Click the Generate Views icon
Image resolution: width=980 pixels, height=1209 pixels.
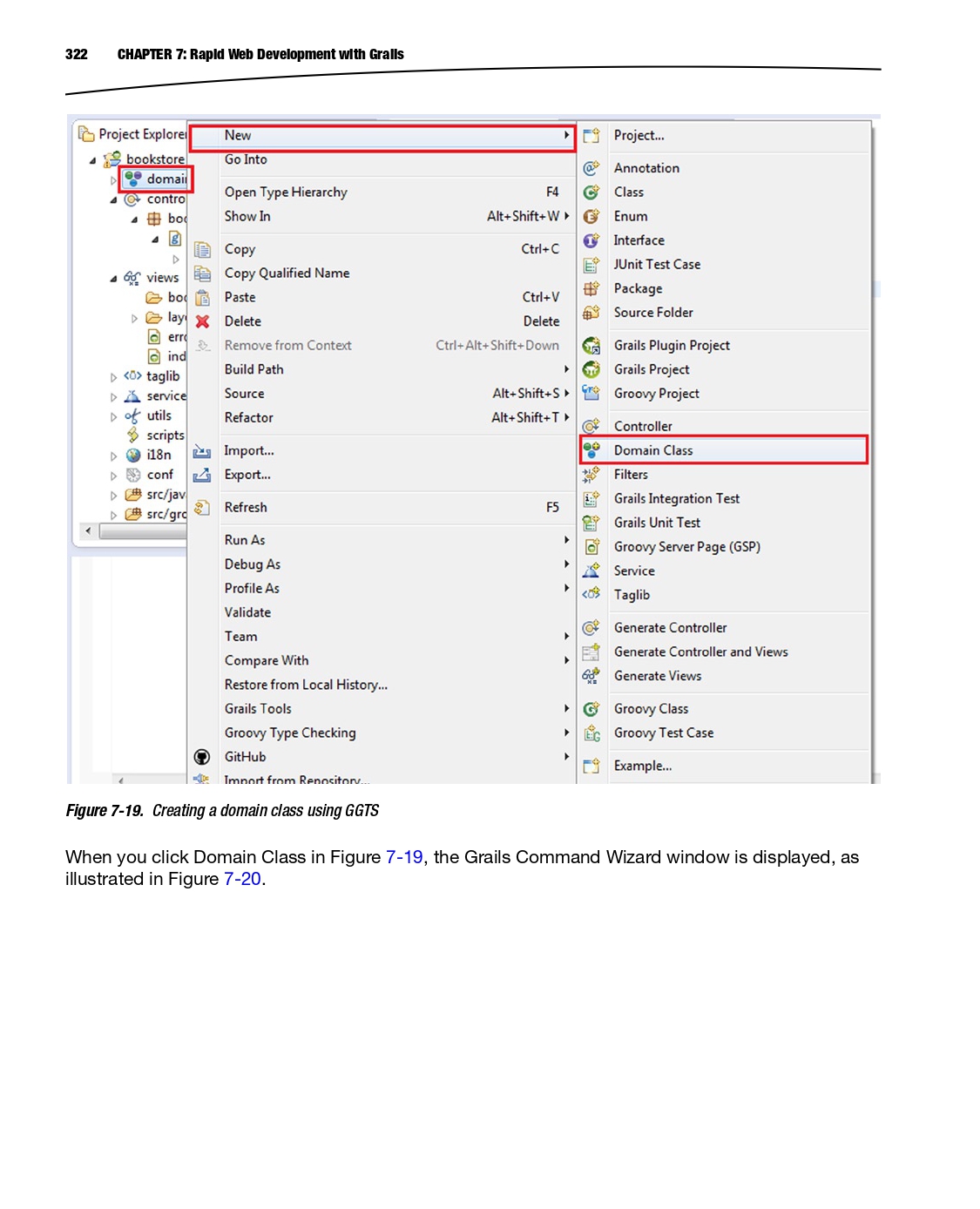[591, 676]
